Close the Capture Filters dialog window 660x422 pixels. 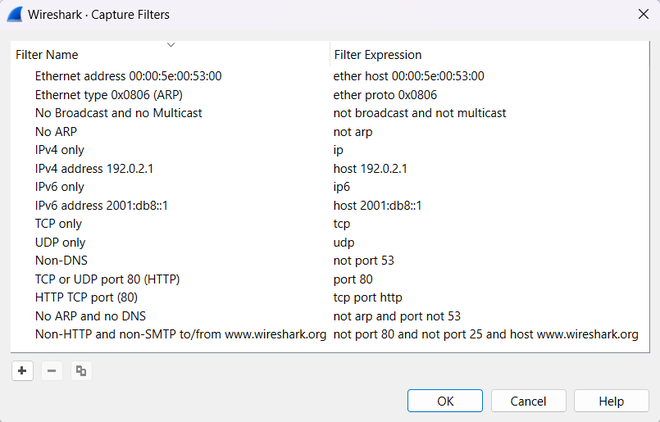(642, 14)
